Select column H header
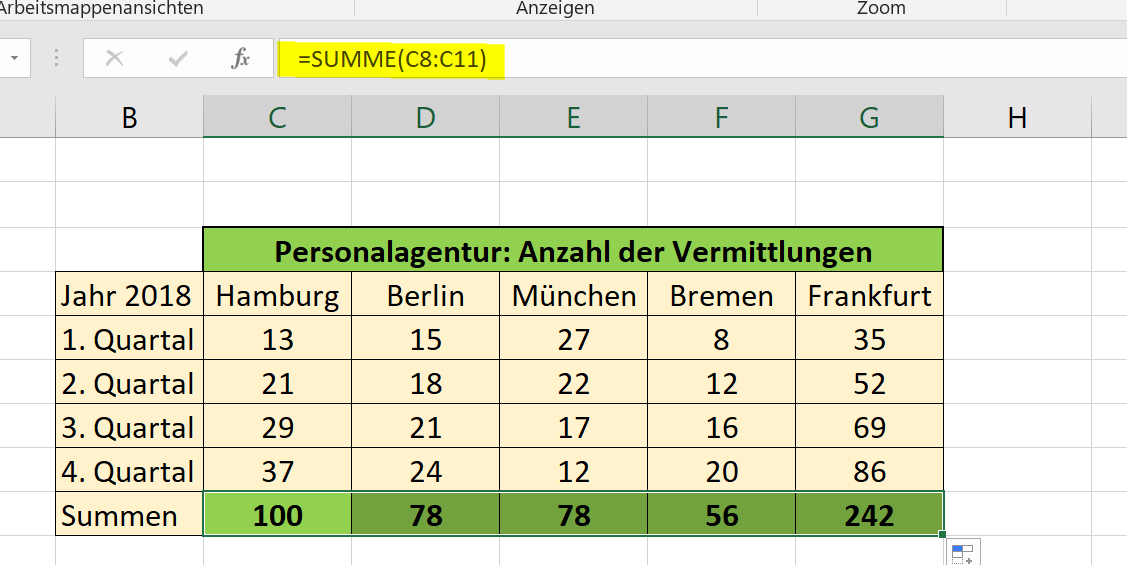The width and height of the screenshot is (1127, 565). pos(1018,116)
